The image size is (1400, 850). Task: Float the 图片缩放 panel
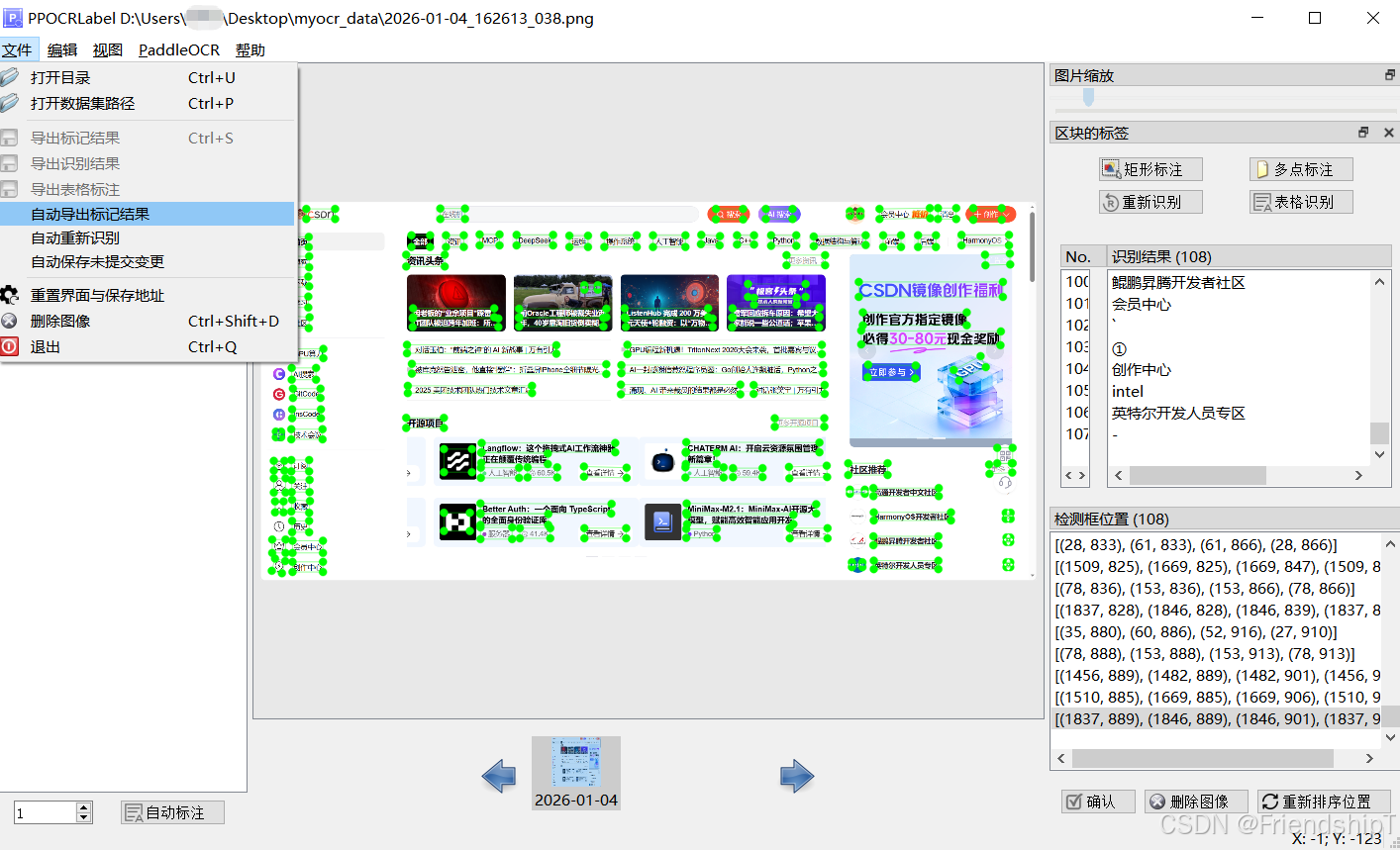coord(1389,75)
